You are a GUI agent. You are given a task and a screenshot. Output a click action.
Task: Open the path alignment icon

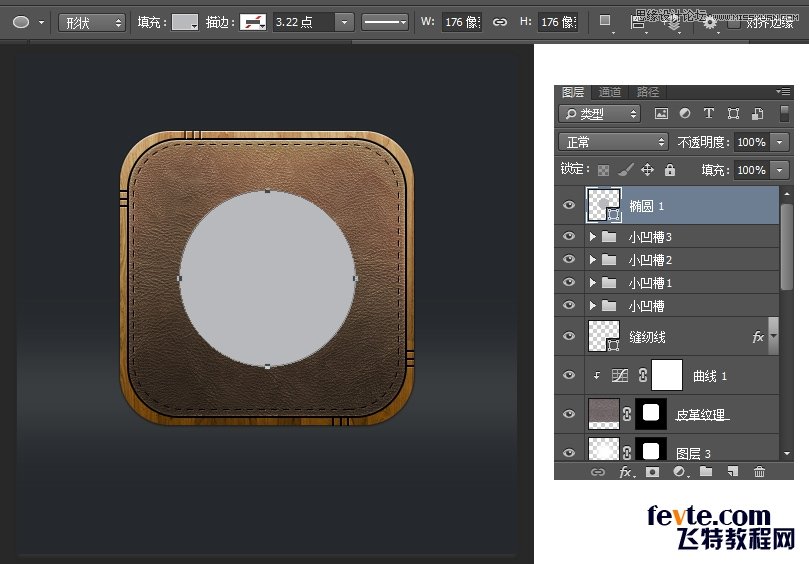click(x=638, y=22)
